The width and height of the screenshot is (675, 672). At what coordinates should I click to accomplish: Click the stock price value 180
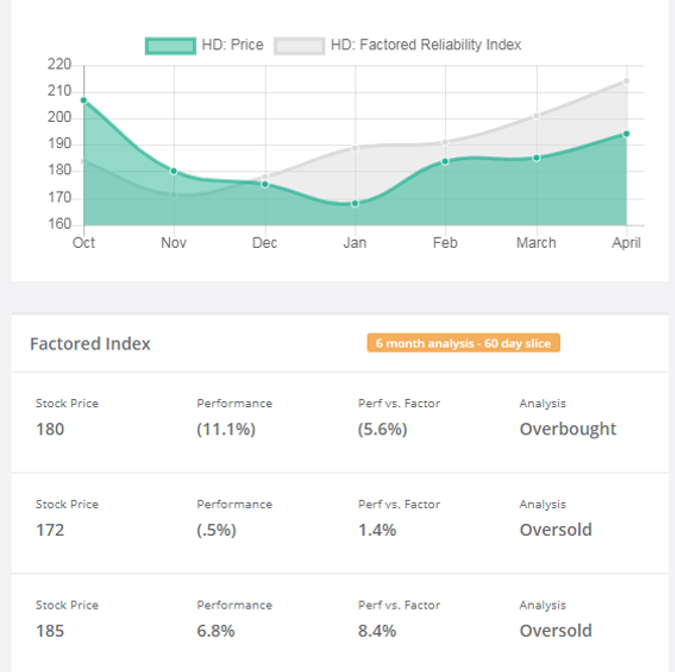(x=50, y=429)
